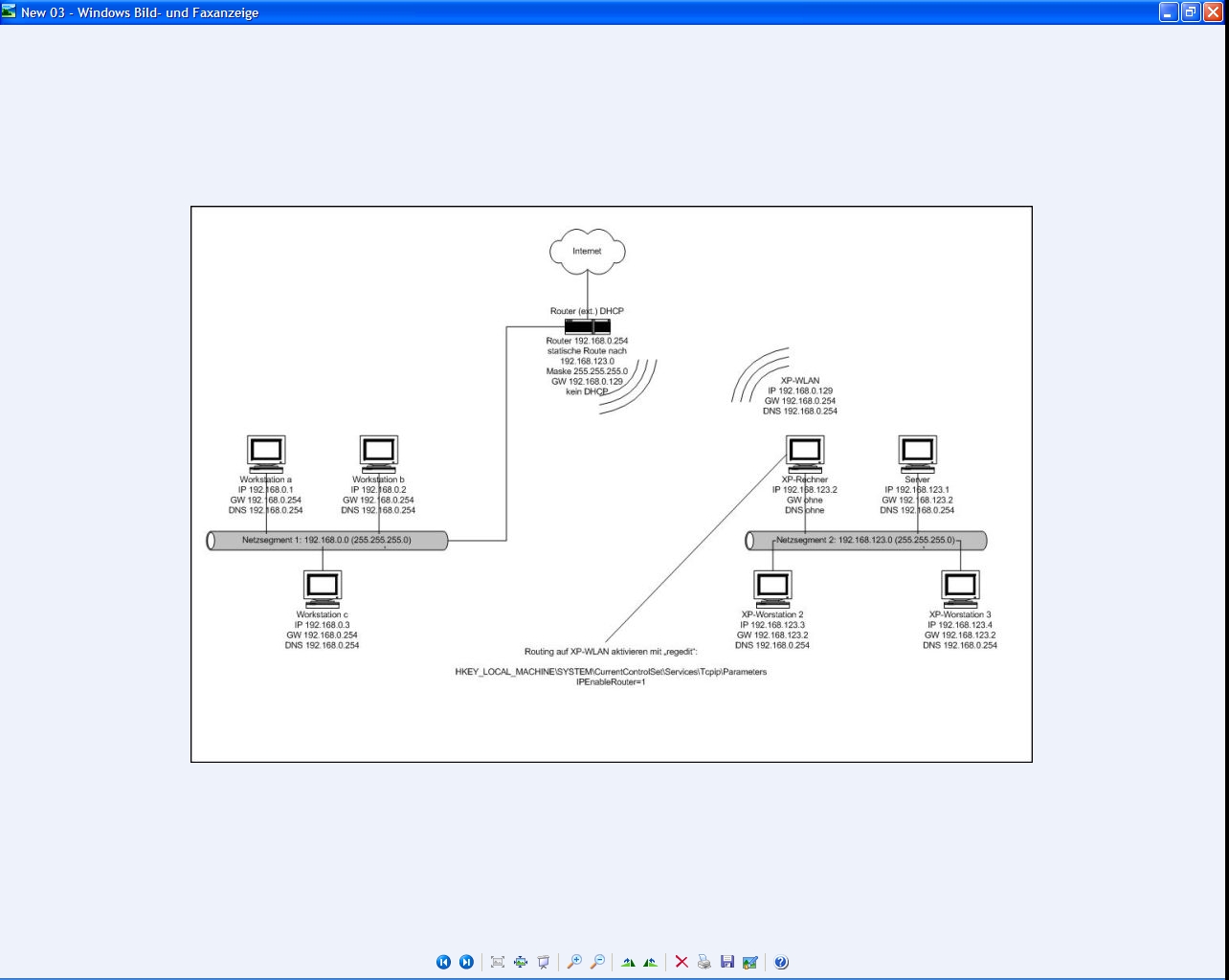Print the network diagram image
The width and height of the screenshot is (1229, 980).
pos(704,962)
